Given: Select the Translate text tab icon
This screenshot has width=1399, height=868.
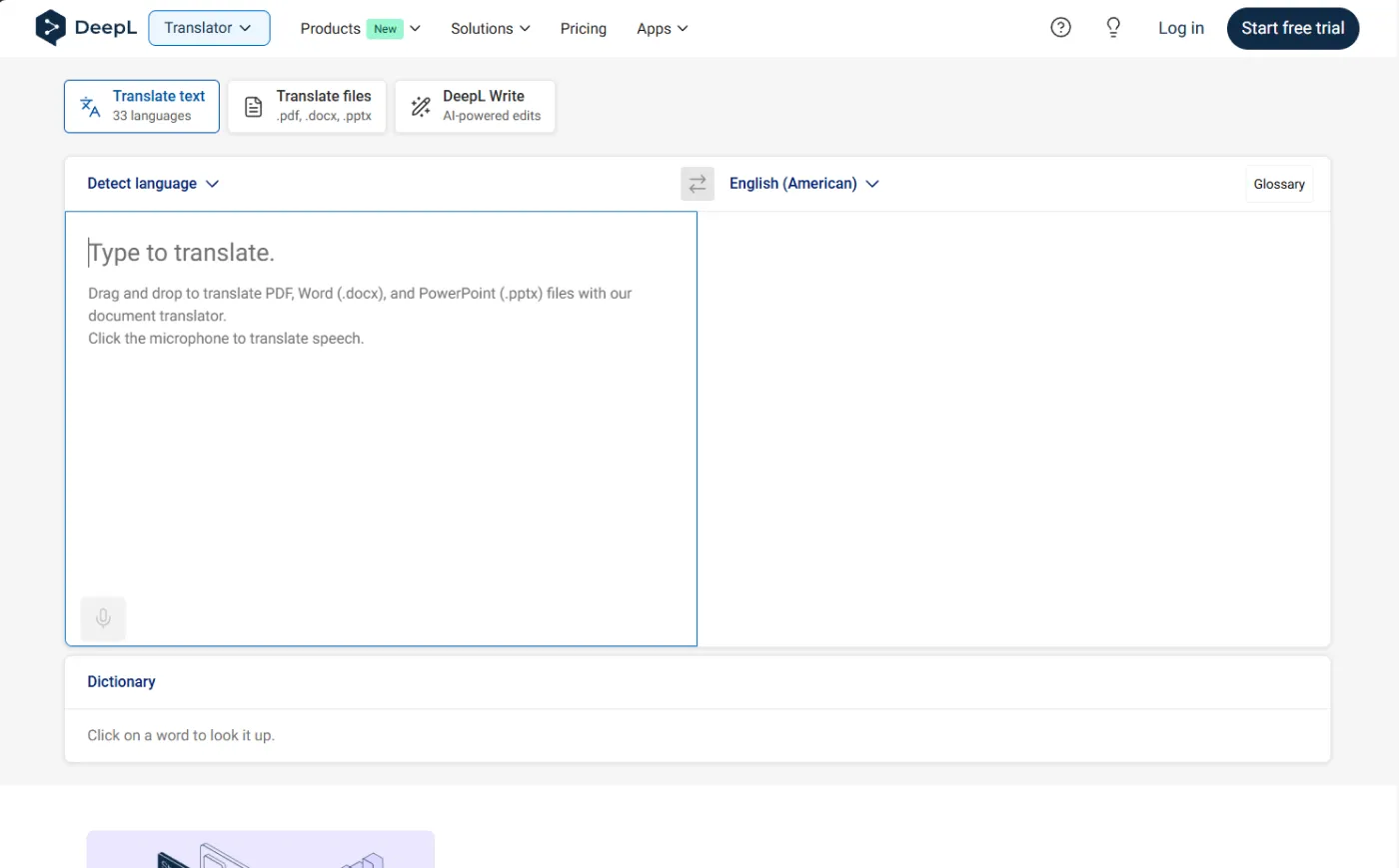Looking at the screenshot, I should click(89, 105).
